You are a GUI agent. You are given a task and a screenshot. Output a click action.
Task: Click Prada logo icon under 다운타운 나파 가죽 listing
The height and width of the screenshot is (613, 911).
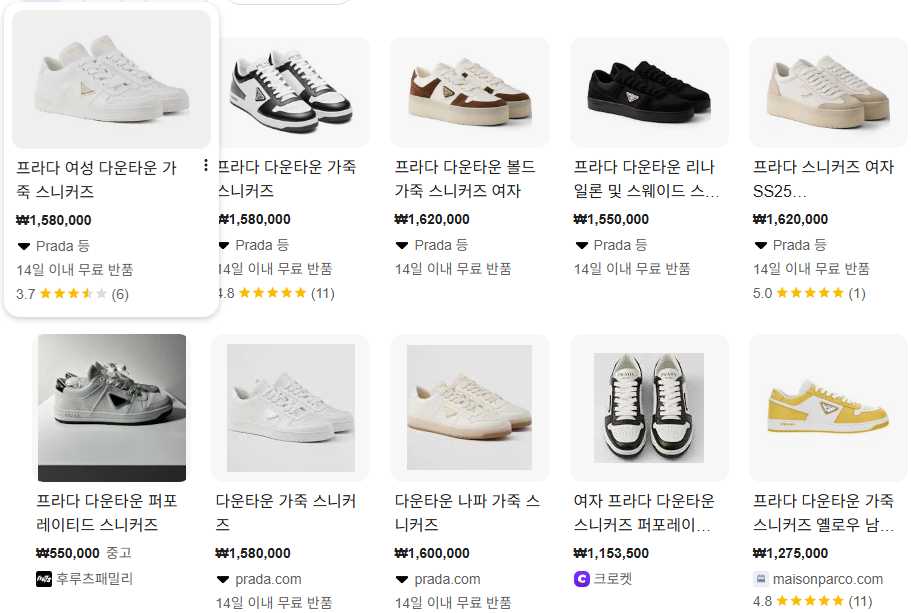[402, 579]
